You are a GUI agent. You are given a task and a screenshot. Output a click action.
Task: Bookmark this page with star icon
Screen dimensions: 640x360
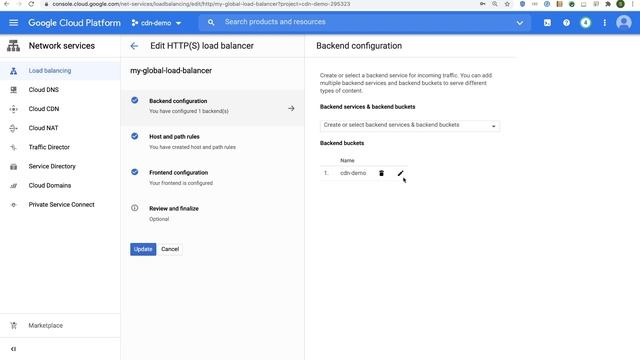click(x=507, y=4)
